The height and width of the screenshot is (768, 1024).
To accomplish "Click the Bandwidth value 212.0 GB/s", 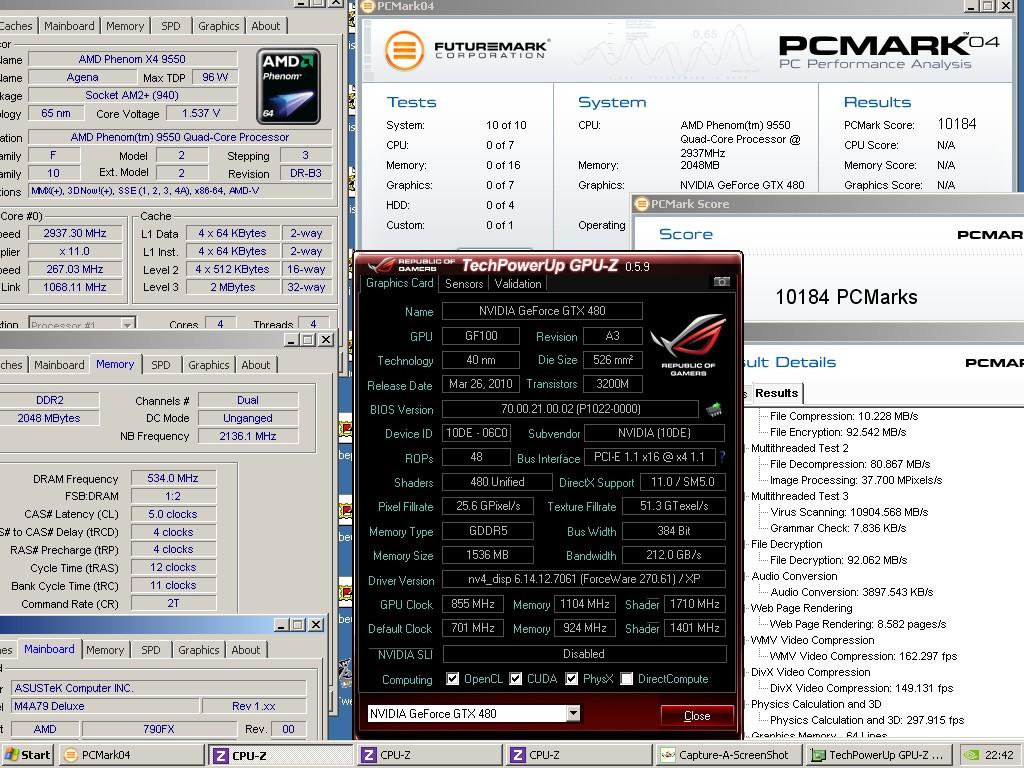I will tap(674, 555).
